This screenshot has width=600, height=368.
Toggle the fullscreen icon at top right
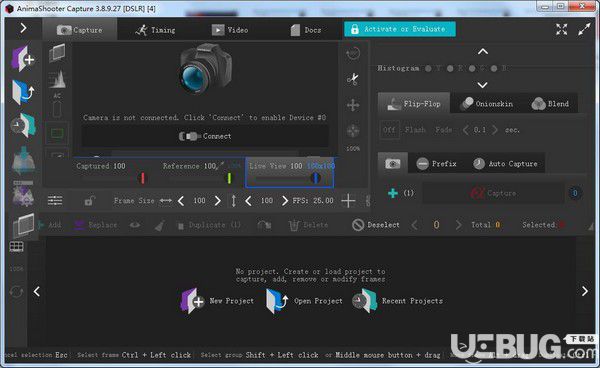click(562, 29)
